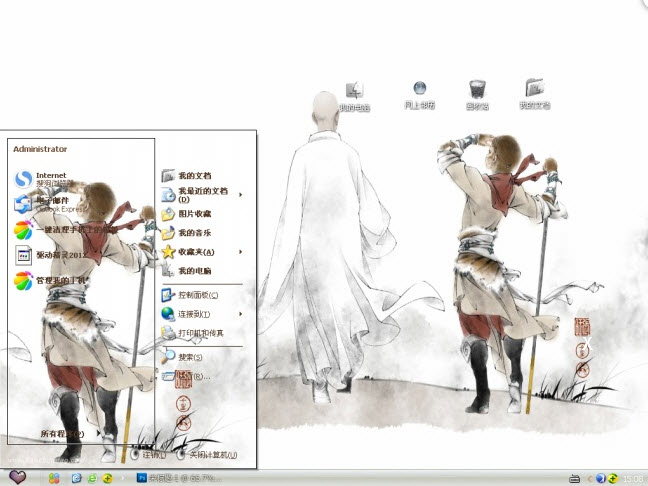
Task: Expand 所有程序(P) programs list
Action: [x=70, y=434]
